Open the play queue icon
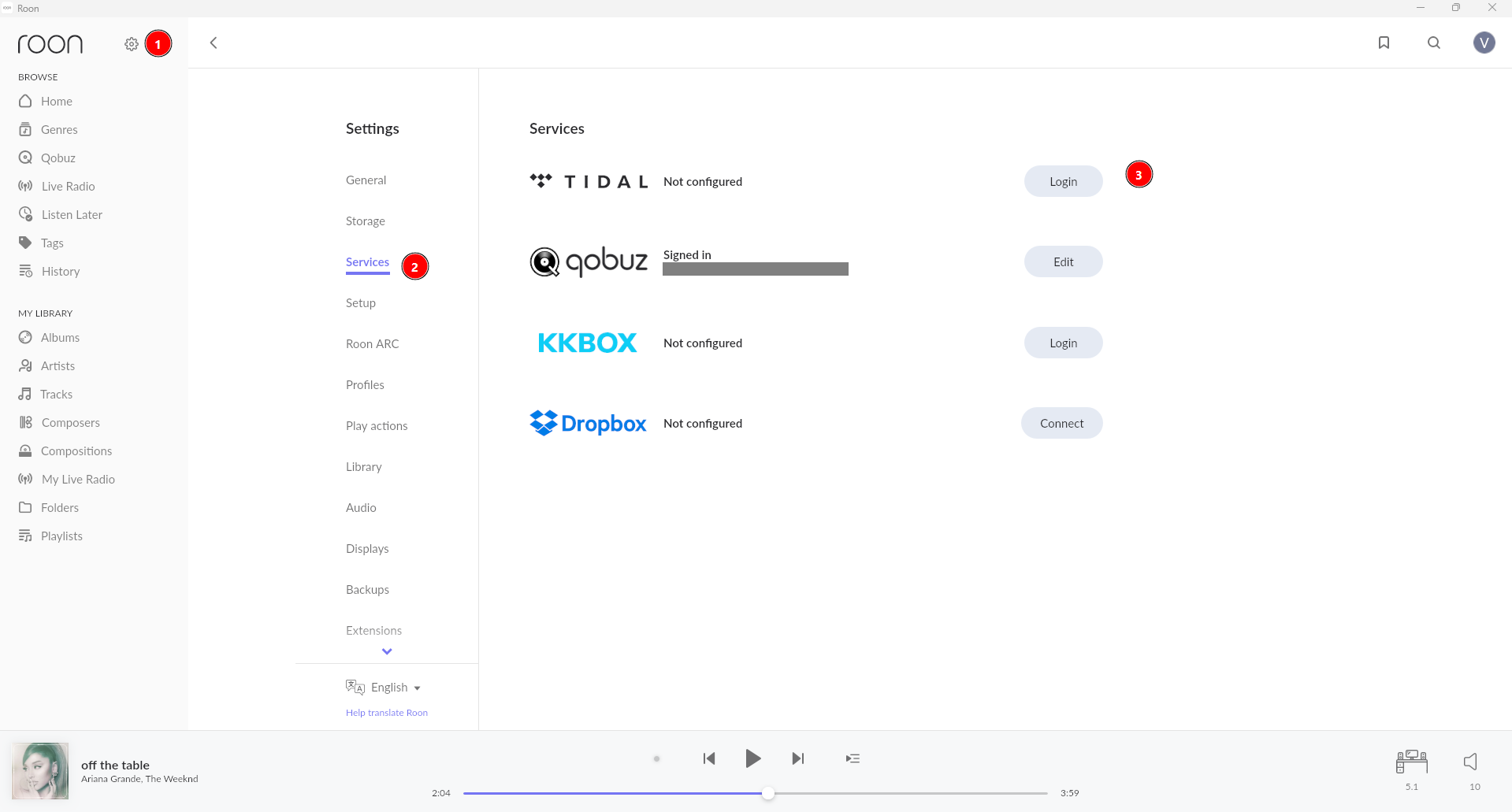 [x=853, y=758]
